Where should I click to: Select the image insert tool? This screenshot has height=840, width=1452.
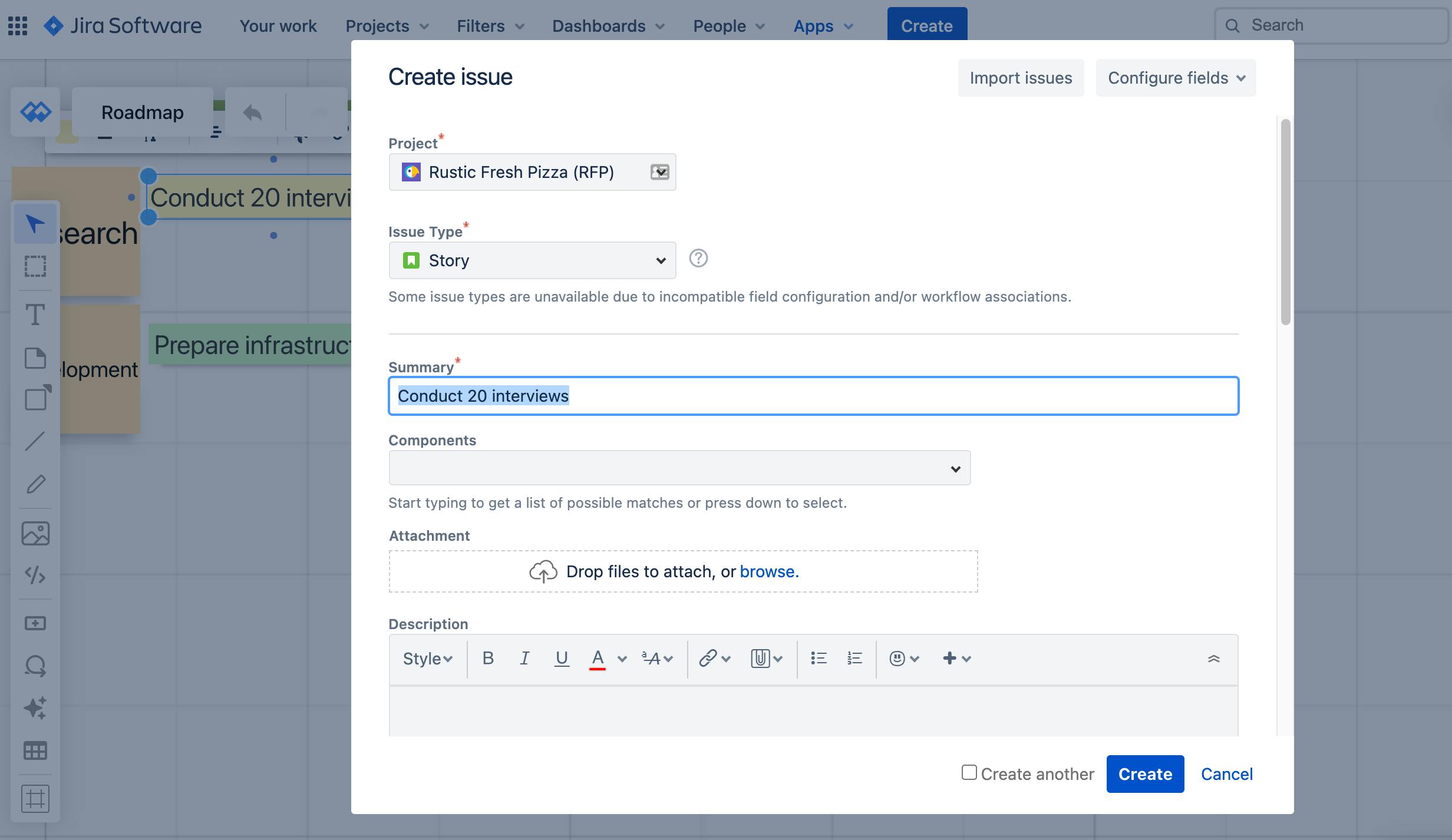(x=35, y=533)
